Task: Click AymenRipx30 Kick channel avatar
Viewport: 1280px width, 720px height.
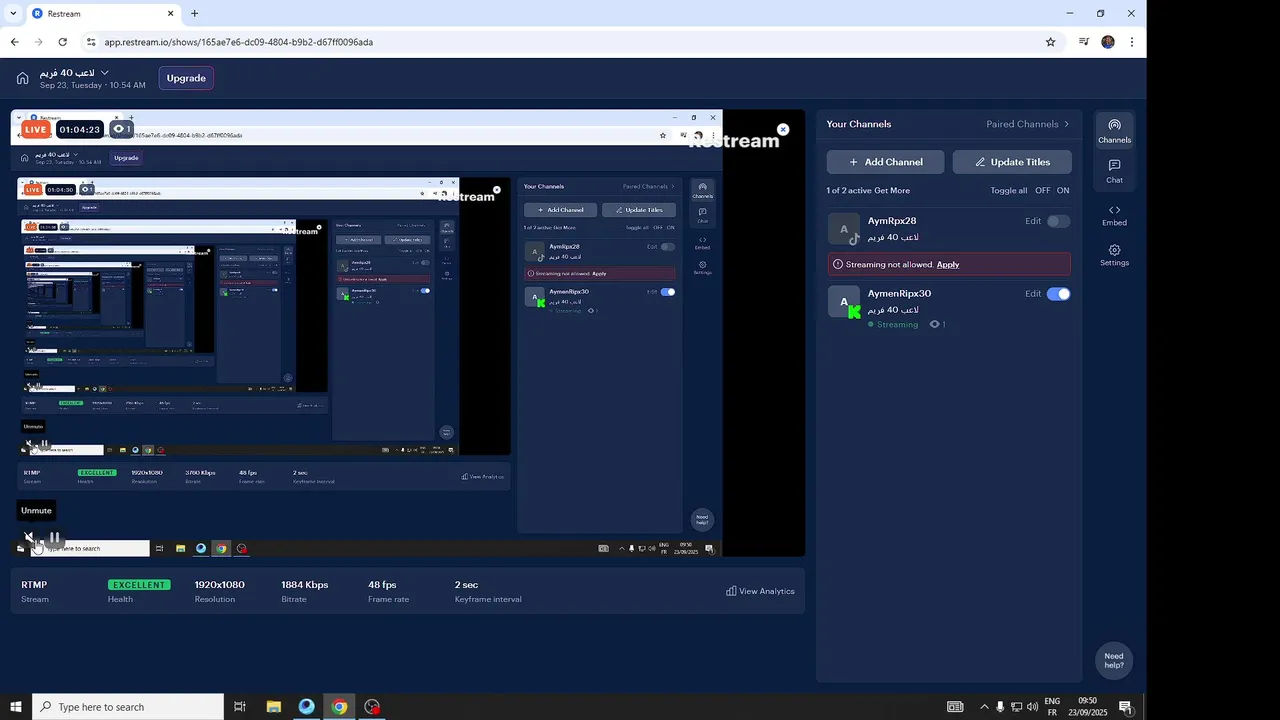Action: click(x=844, y=302)
